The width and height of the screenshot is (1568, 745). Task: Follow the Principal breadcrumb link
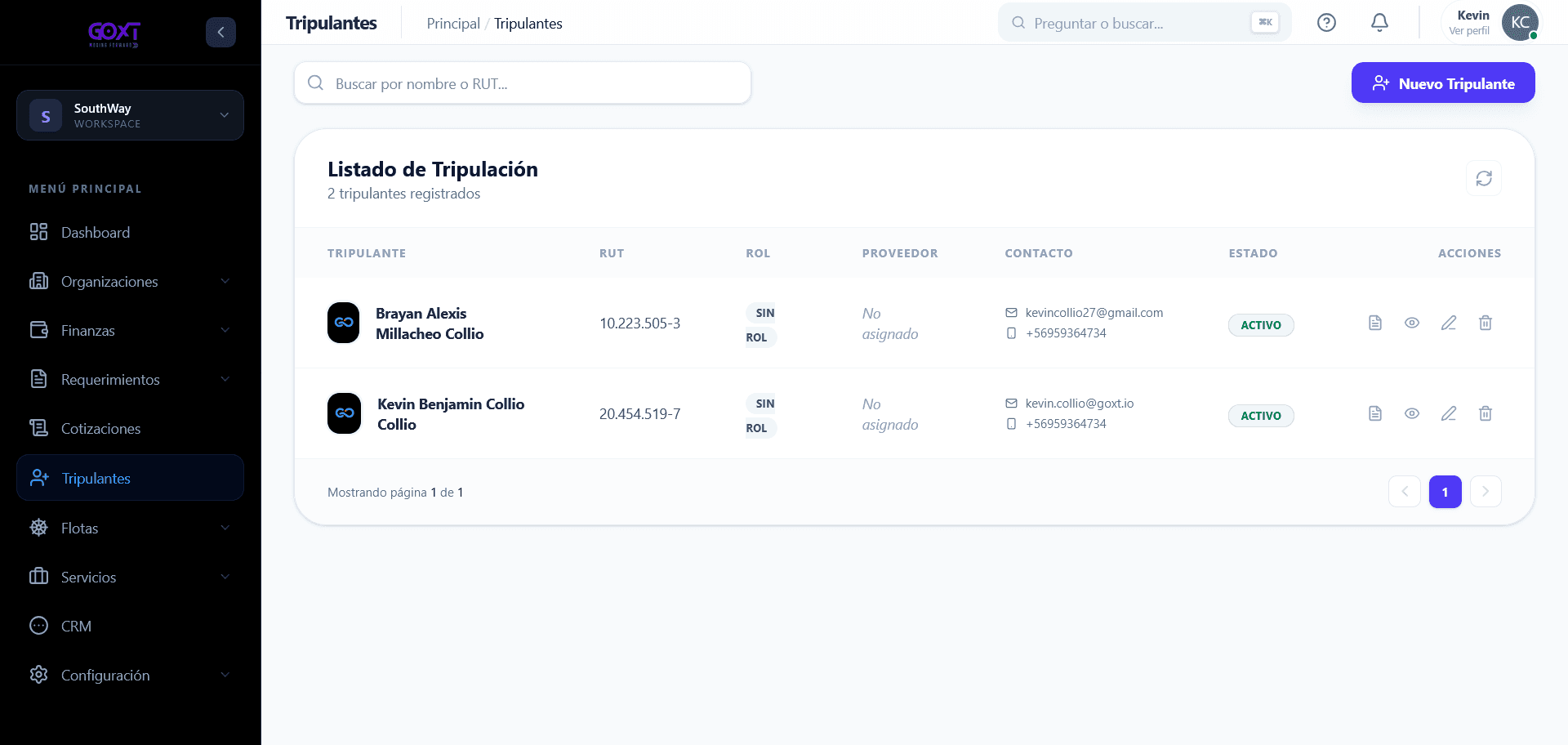pyautogui.click(x=453, y=24)
